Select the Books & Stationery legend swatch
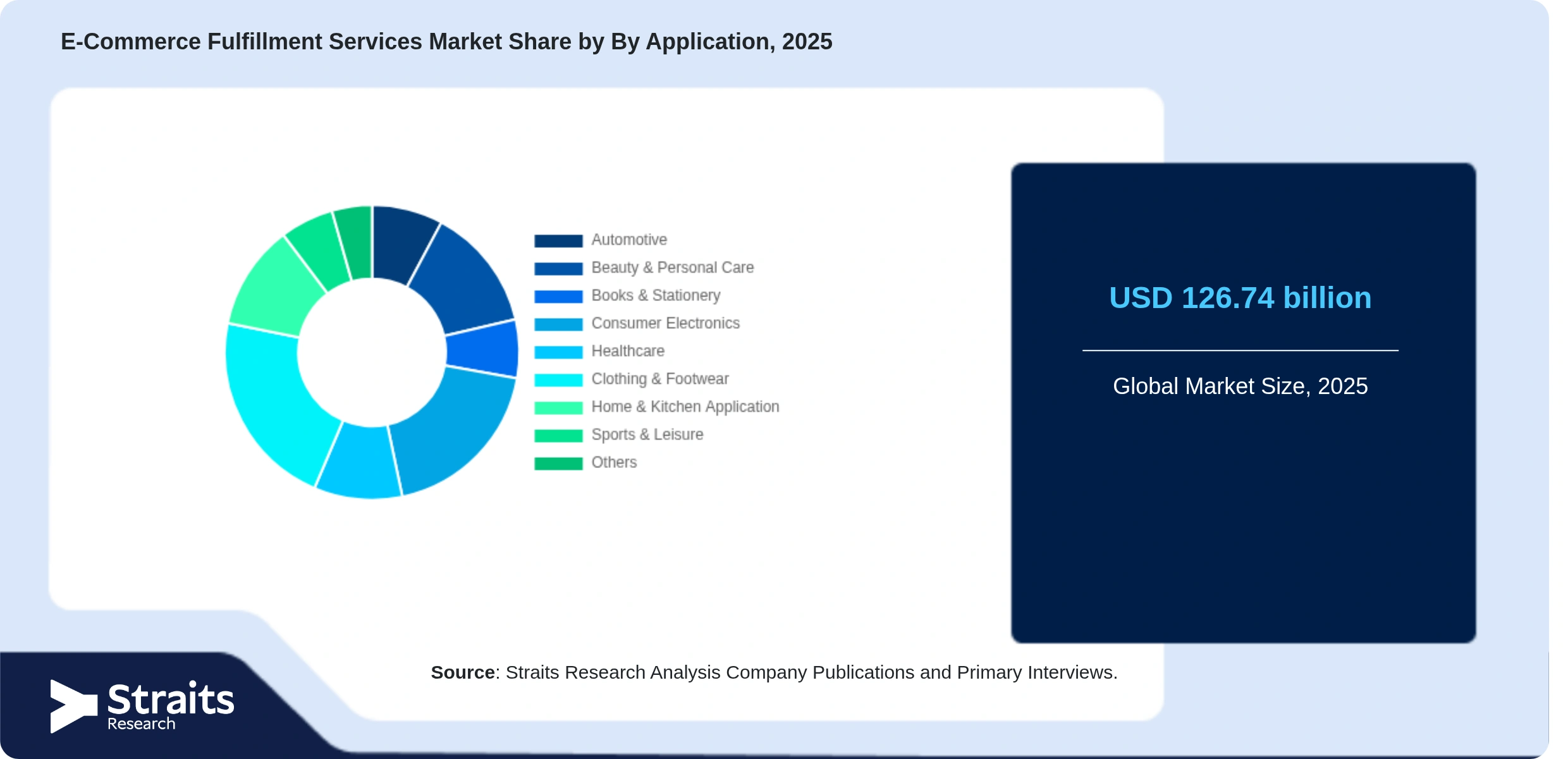Viewport: 1568px width, 759px height. click(558, 297)
